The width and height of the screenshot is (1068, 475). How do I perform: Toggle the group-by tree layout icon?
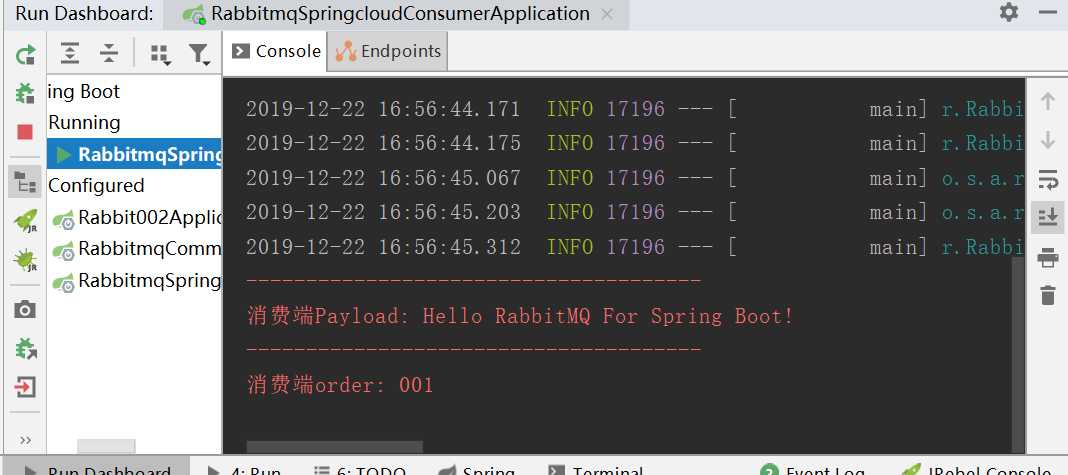pyautogui.click(x=25, y=181)
